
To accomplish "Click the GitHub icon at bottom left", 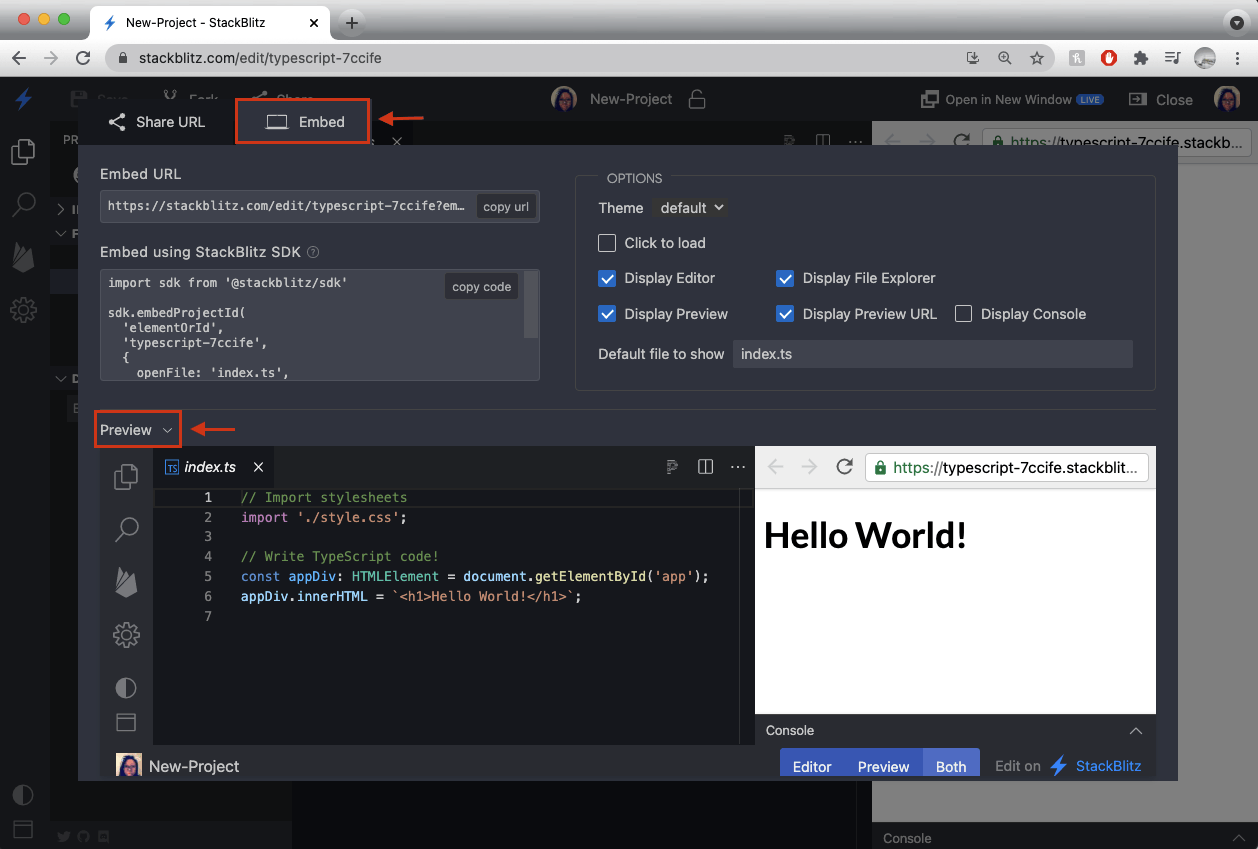I will coord(84,837).
